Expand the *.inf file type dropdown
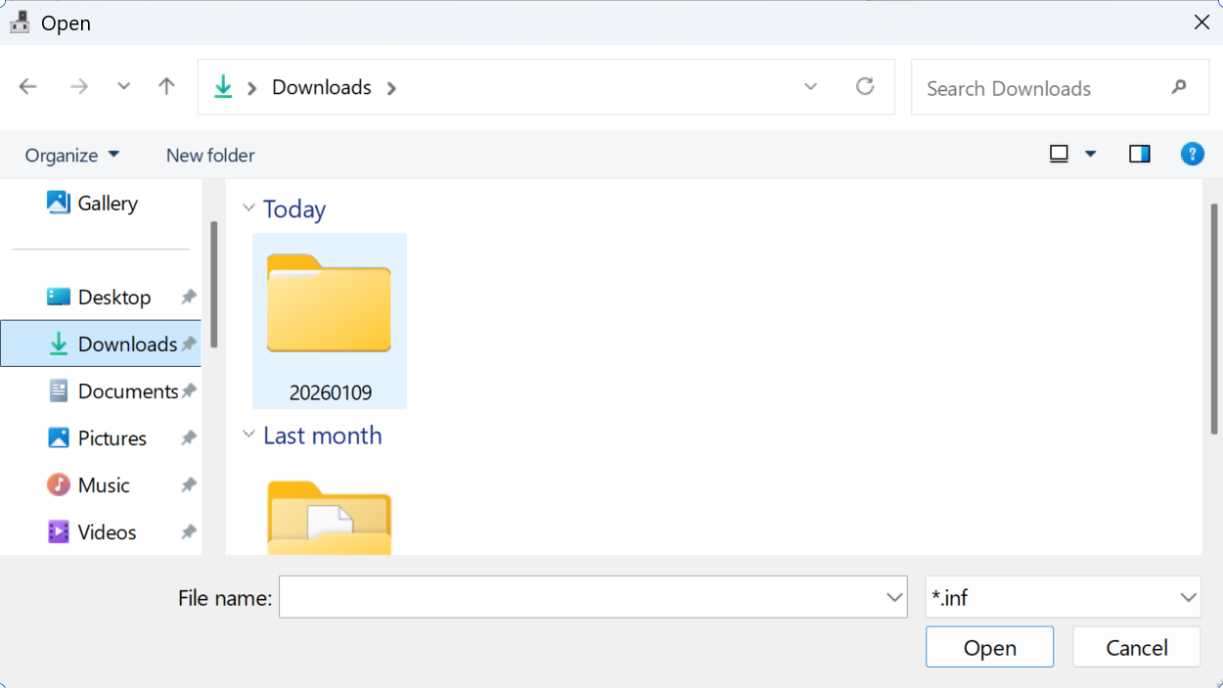 1188,598
